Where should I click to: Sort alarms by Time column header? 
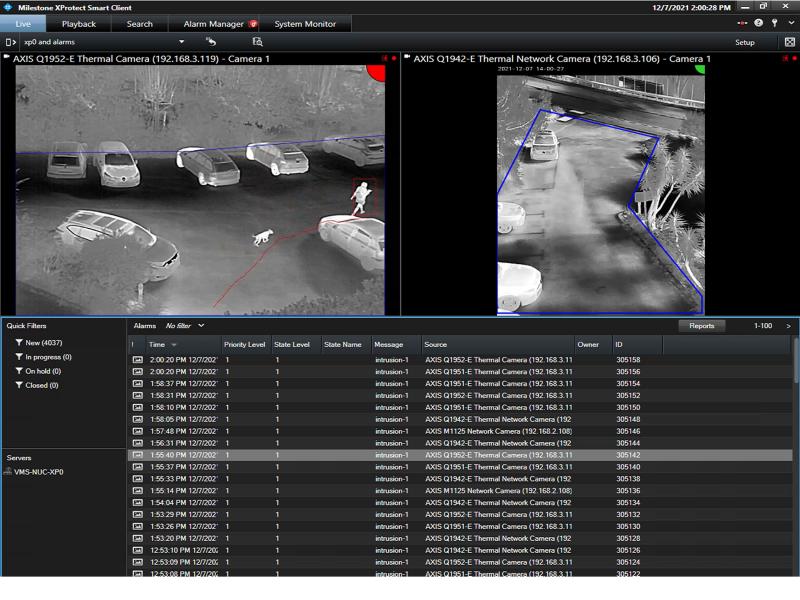pos(183,345)
